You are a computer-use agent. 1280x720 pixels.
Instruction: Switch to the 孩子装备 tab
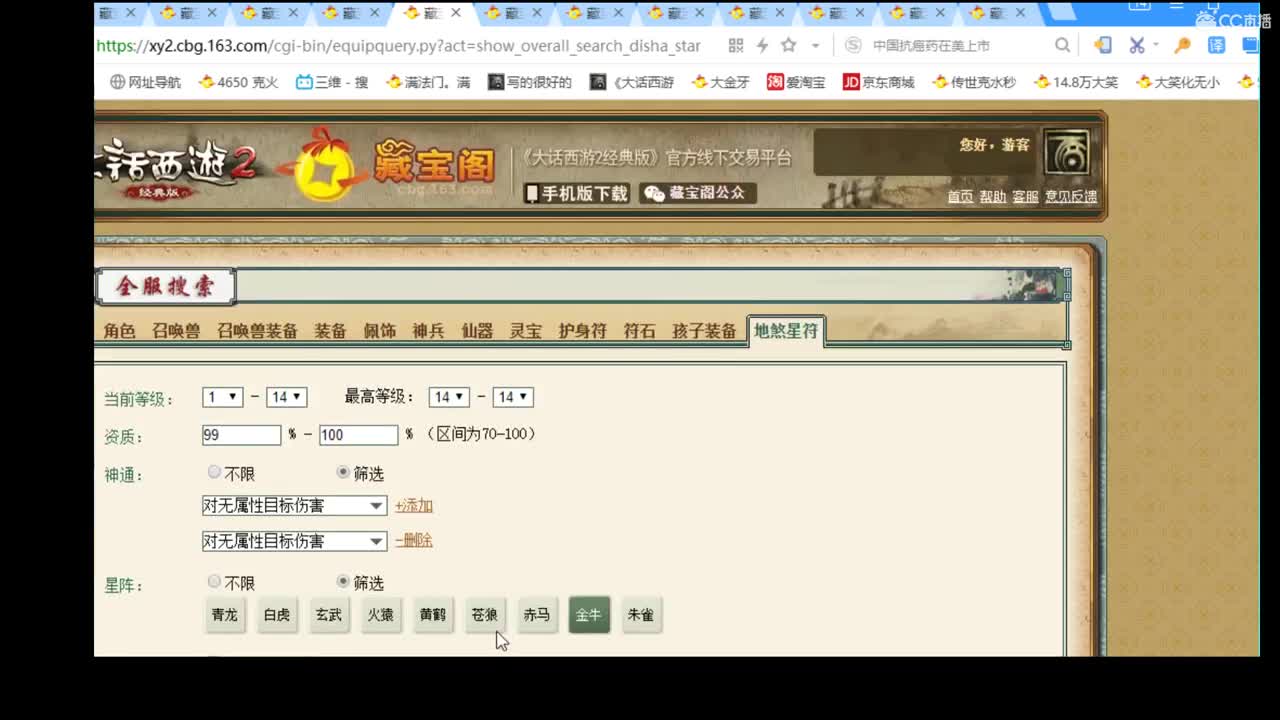(x=704, y=331)
